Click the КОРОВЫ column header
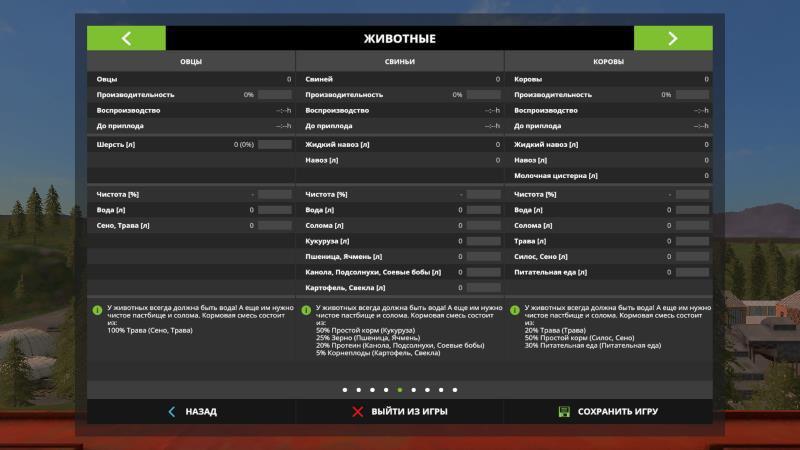Image resolution: width=800 pixels, height=450 pixels. (608, 62)
